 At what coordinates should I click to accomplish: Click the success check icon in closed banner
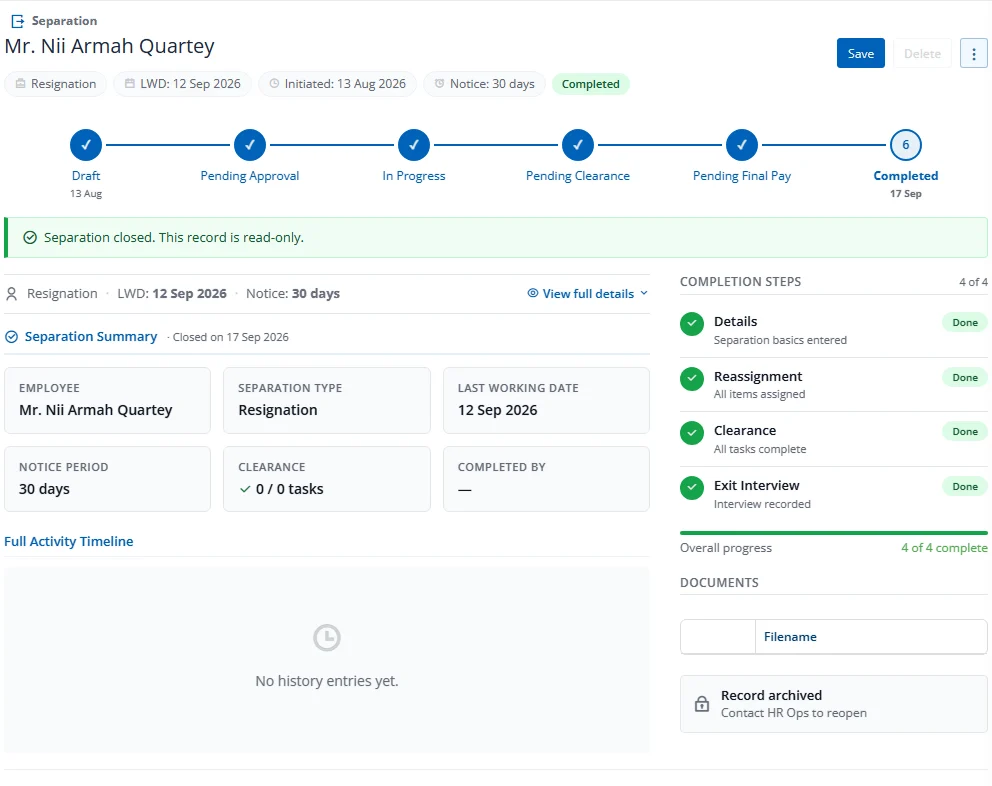pos(30,237)
